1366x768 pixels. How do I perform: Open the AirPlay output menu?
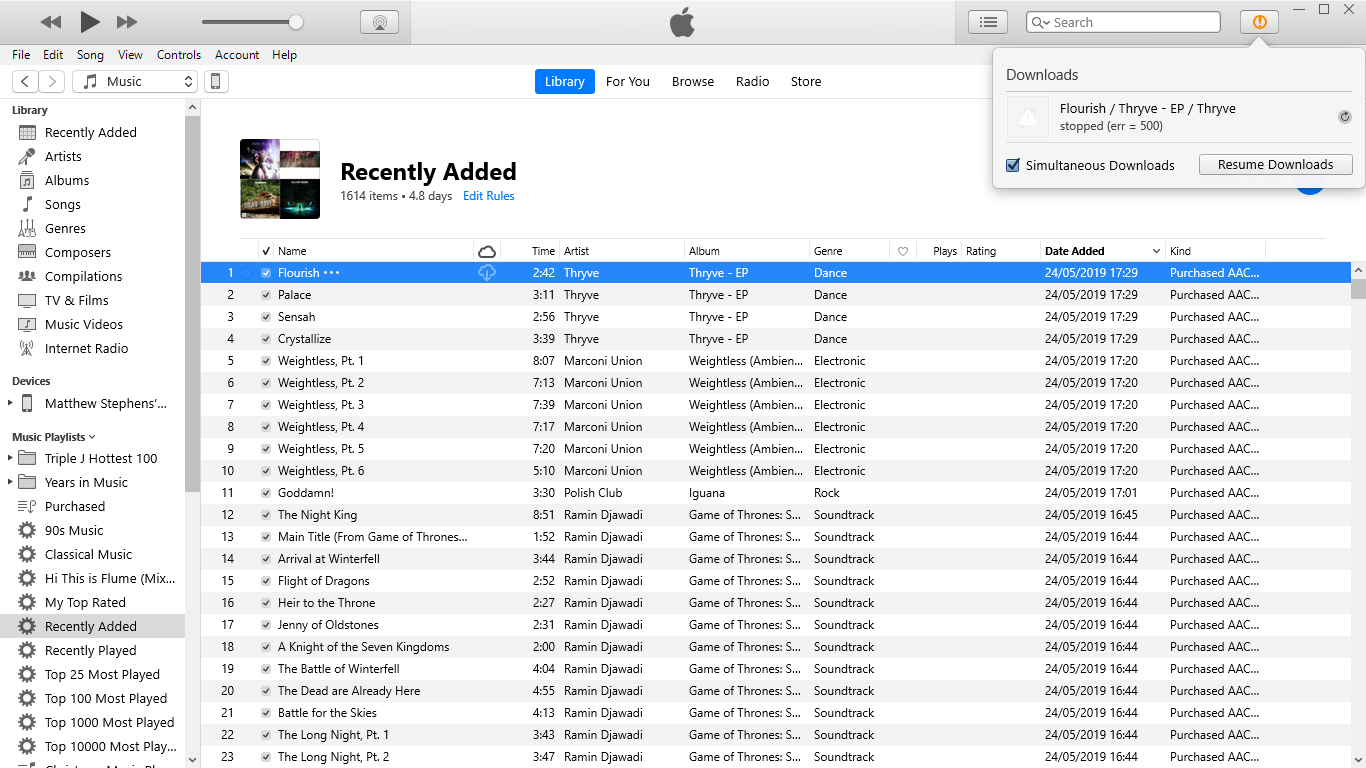pyautogui.click(x=379, y=22)
